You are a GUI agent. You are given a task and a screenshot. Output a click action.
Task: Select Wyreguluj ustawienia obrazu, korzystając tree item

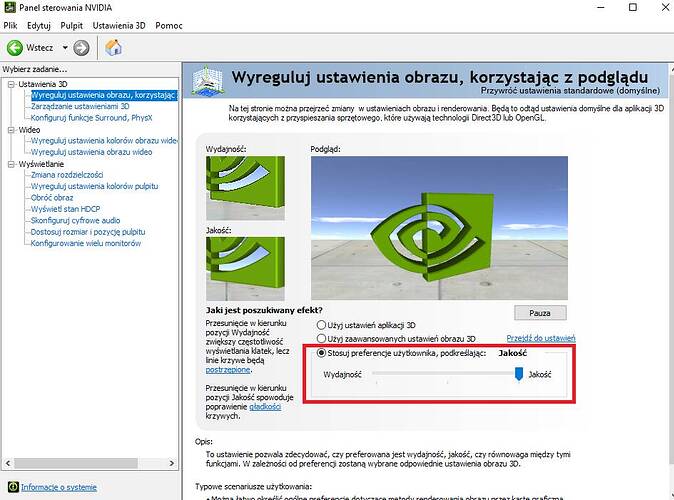click(104, 95)
